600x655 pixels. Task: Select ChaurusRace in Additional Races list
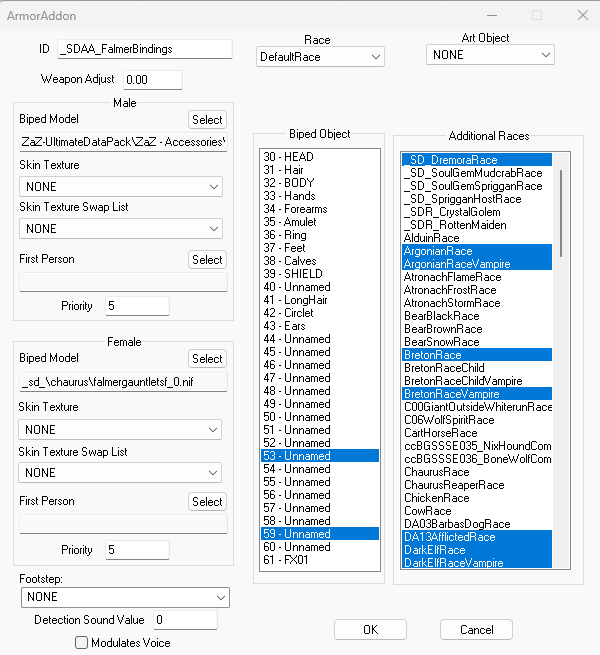click(x=477, y=472)
